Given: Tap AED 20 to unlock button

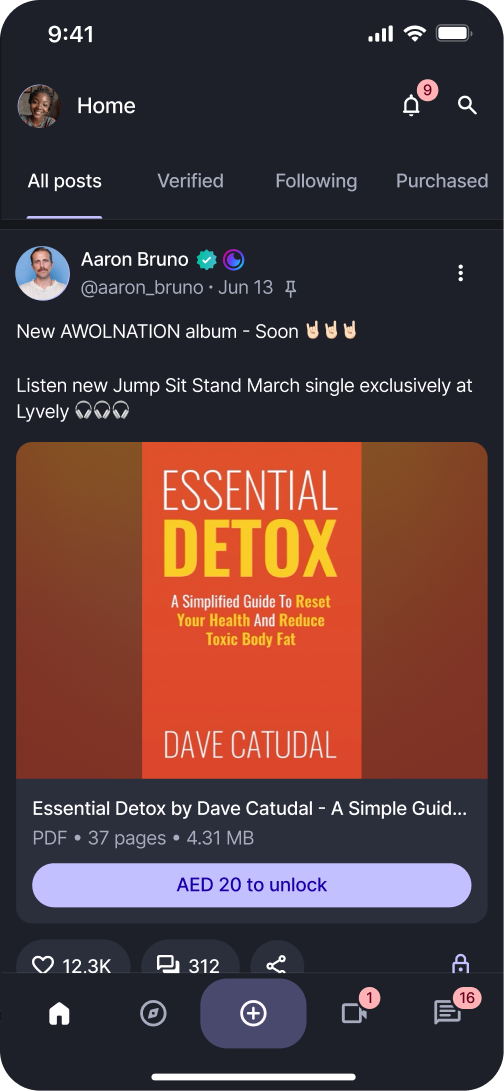Looking at the screenshot, I should pyautogui.click(x=252, y=885).
